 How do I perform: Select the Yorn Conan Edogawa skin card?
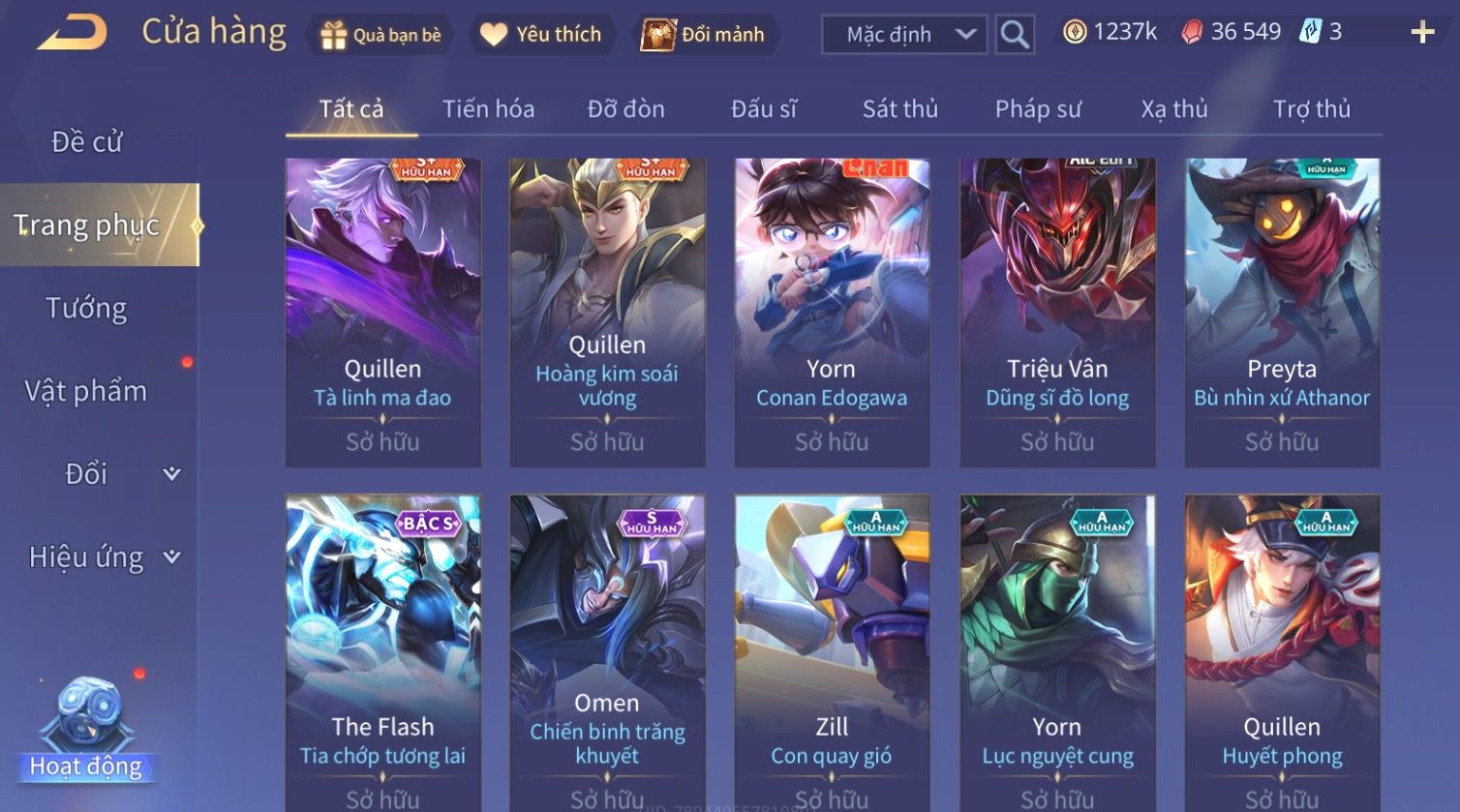point(832,313)
